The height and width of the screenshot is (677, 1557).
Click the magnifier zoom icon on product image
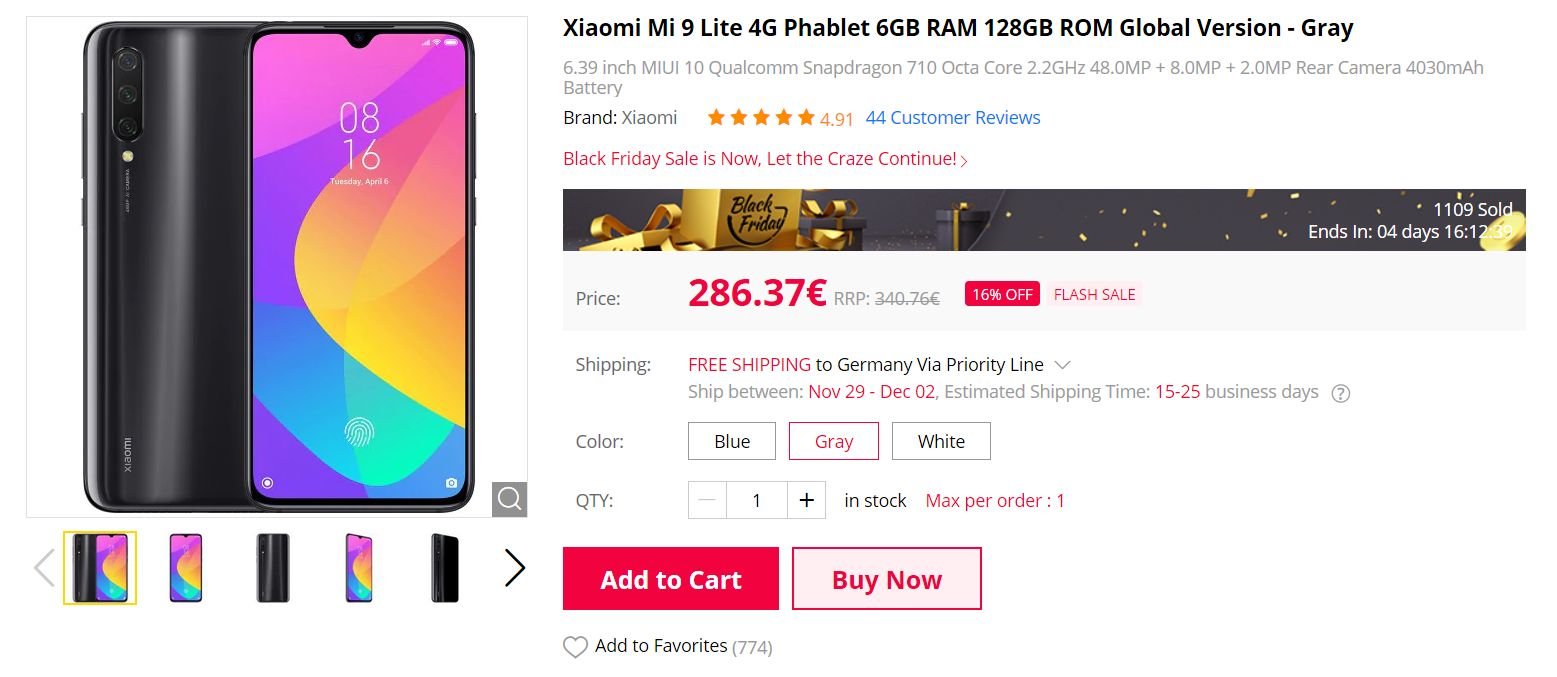tap(509, 499)
